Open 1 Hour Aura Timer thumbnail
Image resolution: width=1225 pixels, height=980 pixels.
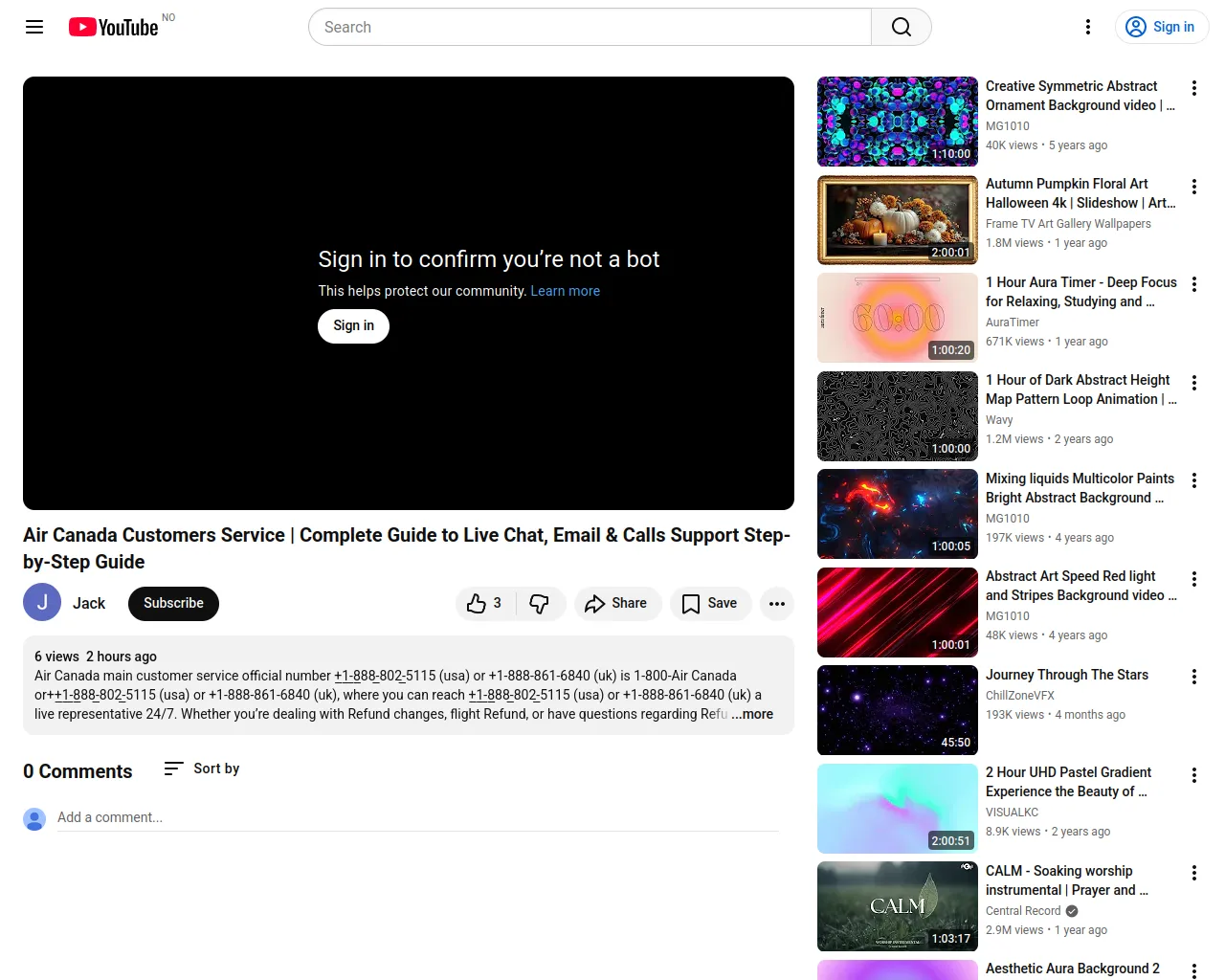point(898,318)
